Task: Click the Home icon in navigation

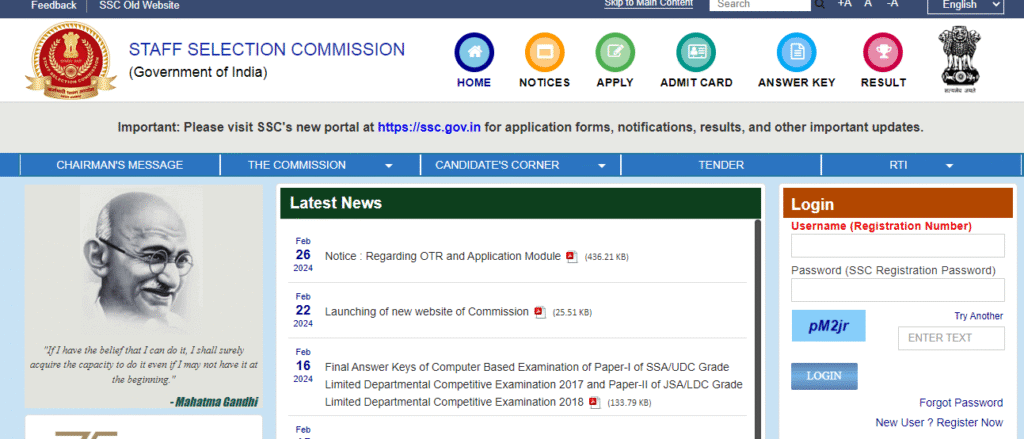Action: pos(474,52)
